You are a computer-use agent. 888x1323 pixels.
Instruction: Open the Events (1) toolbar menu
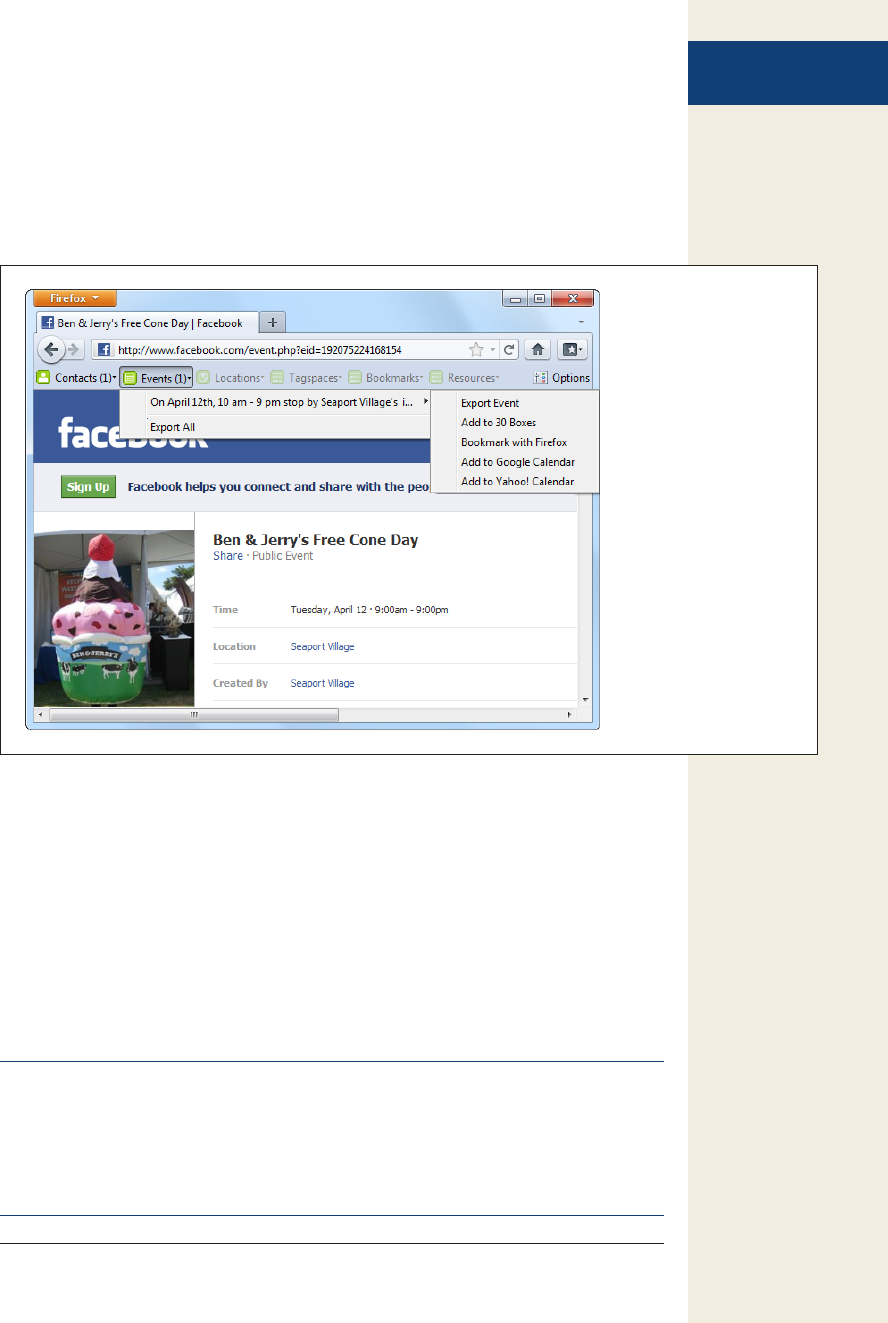pyautogui.click(x=156, y=378)
